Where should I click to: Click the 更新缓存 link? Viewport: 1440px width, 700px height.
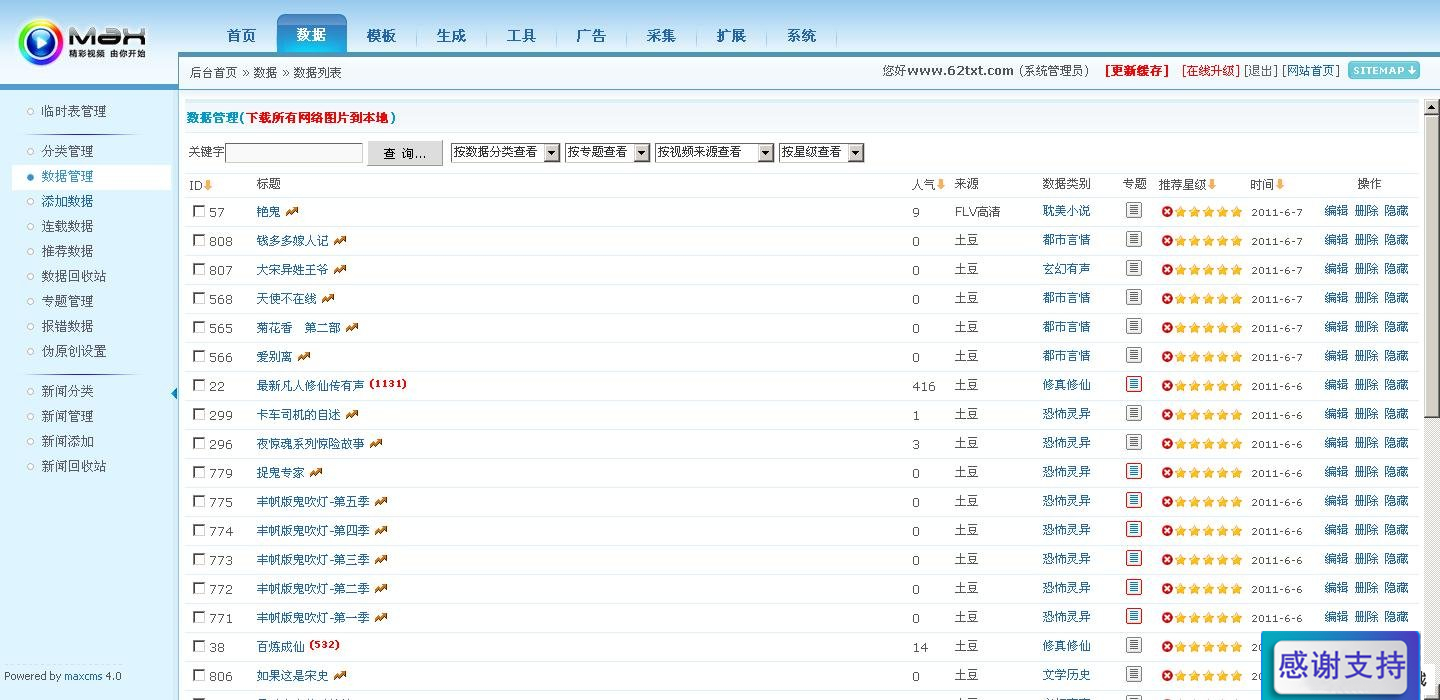(1137, 71)
